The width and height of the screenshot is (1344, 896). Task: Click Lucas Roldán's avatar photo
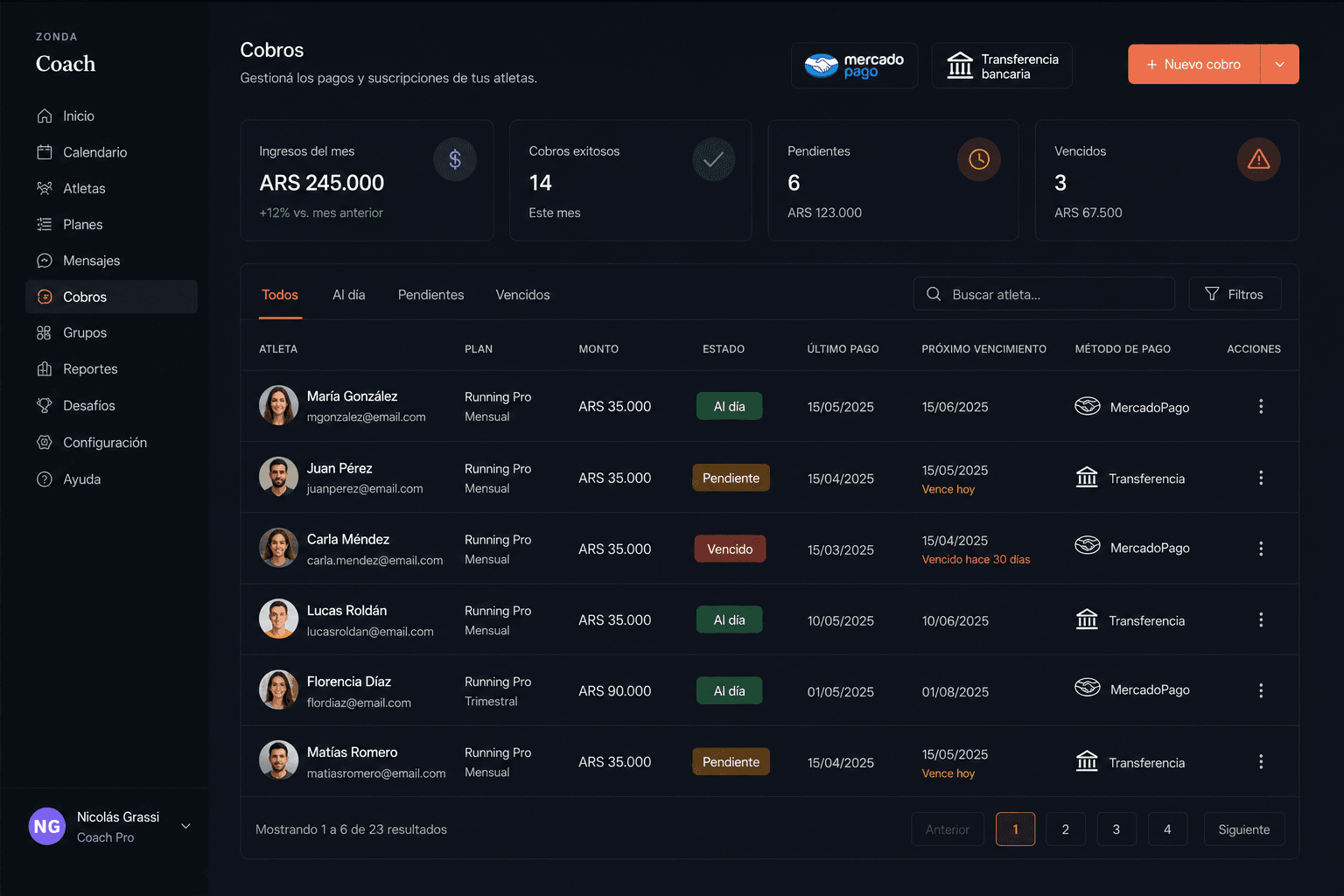[279, 619]
